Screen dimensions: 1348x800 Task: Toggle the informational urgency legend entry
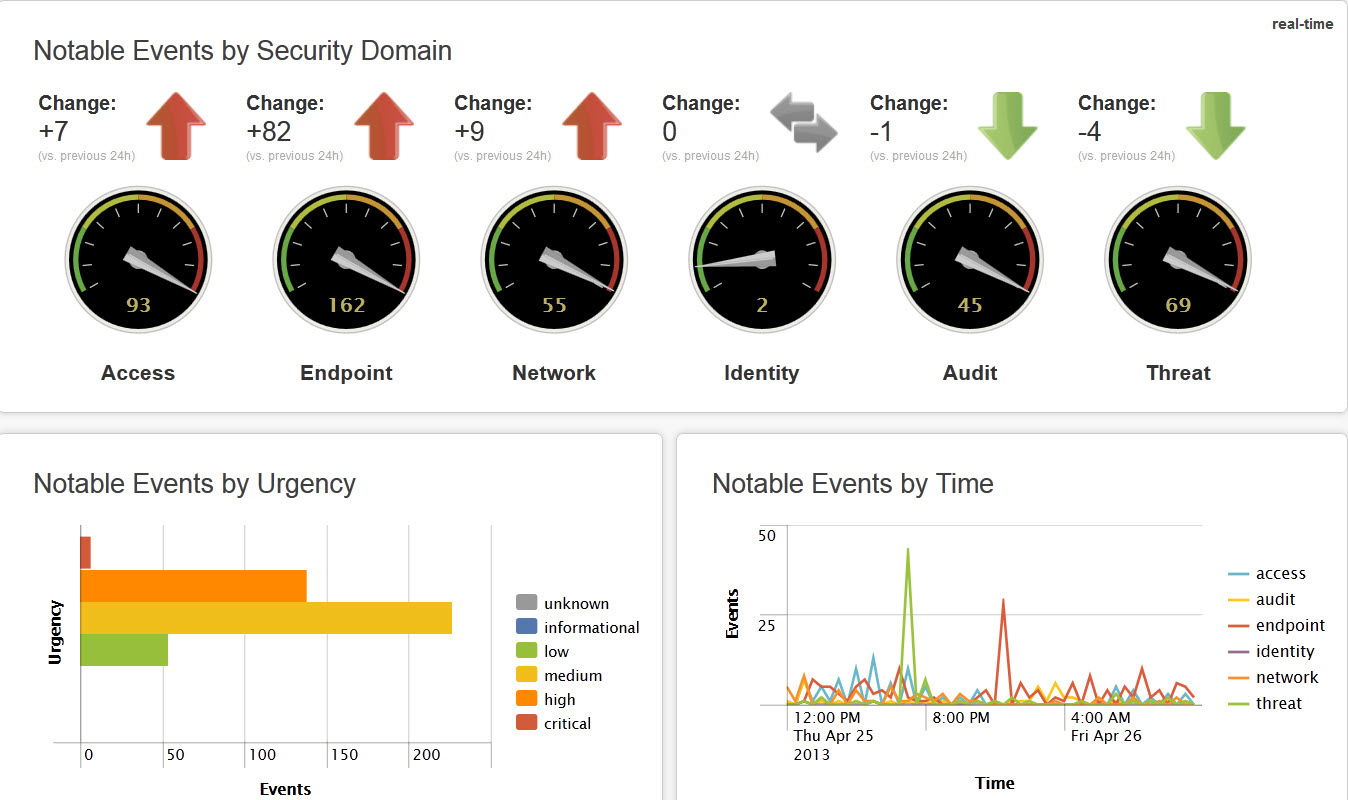click(591, 627)
